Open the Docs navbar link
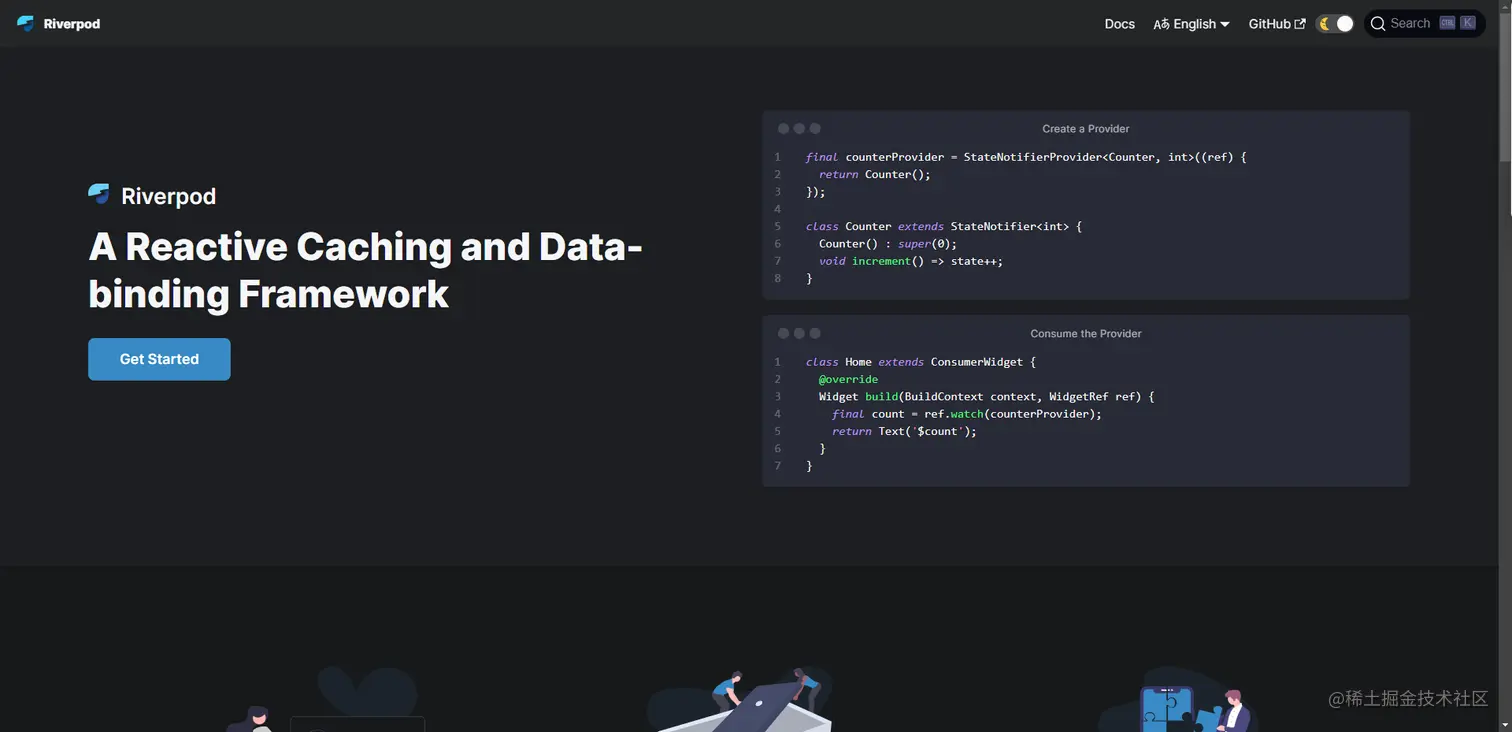Screen dimensions: 1512x732 pyautogui.click(x=1120, y=24)
